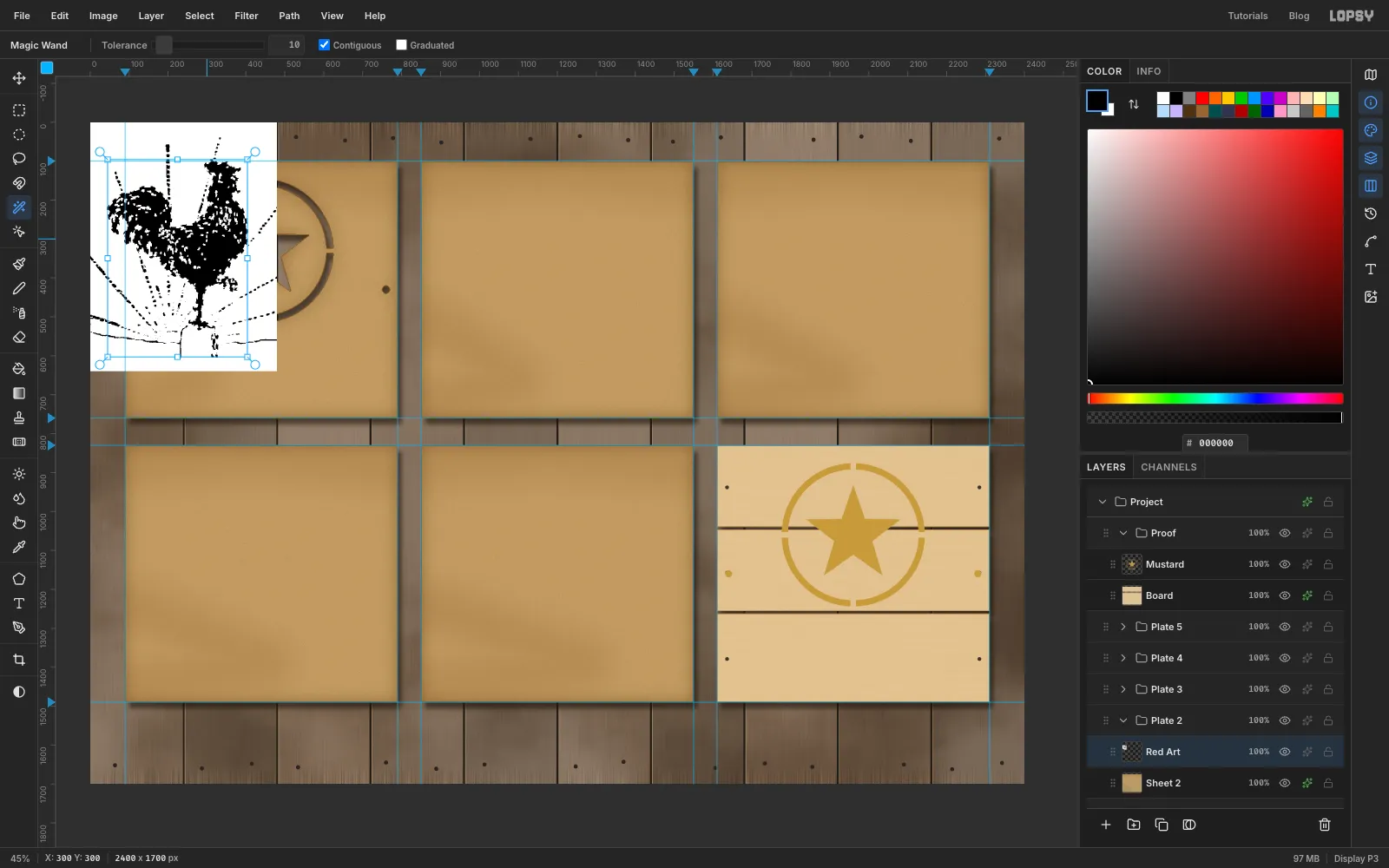Select the Lasso tool

(x=18, y=159)
